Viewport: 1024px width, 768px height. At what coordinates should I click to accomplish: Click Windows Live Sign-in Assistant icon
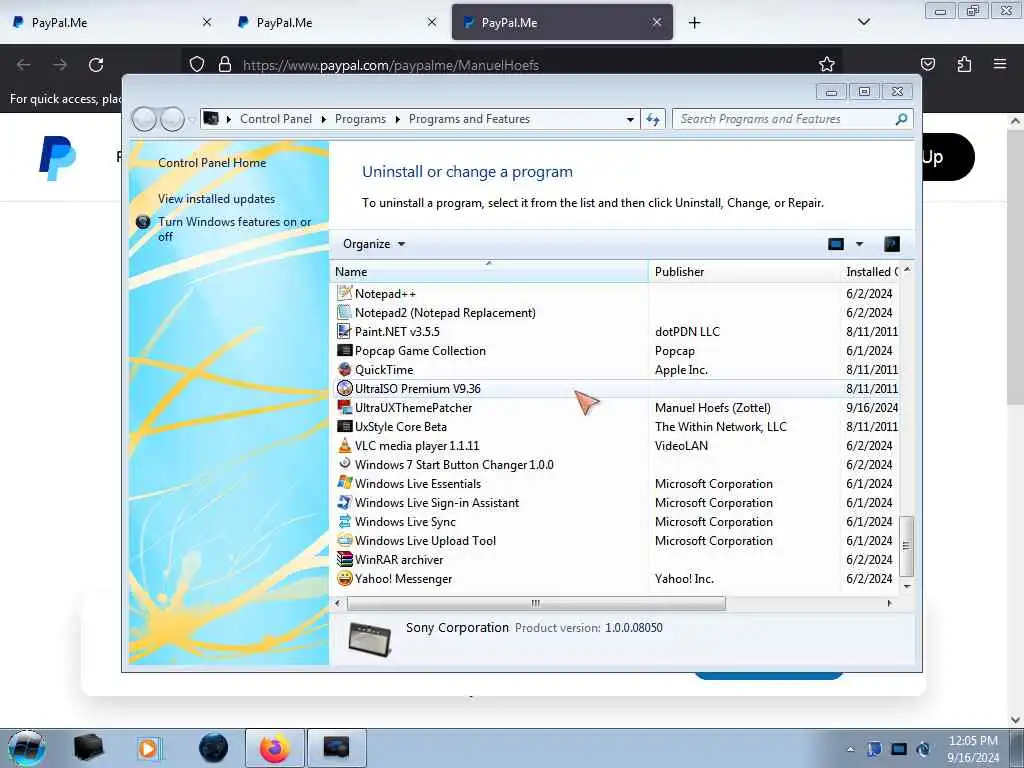(344, 502)
